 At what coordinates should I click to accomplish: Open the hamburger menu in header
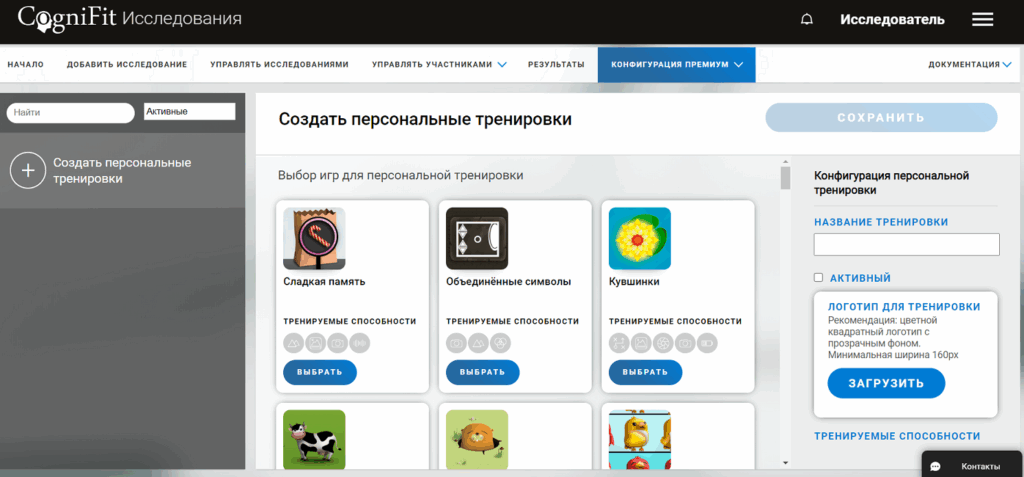982,20
